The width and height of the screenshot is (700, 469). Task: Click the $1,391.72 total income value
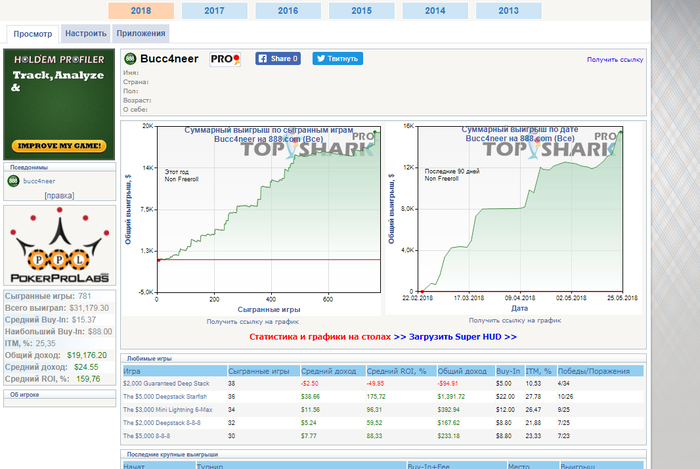(451, 396)
